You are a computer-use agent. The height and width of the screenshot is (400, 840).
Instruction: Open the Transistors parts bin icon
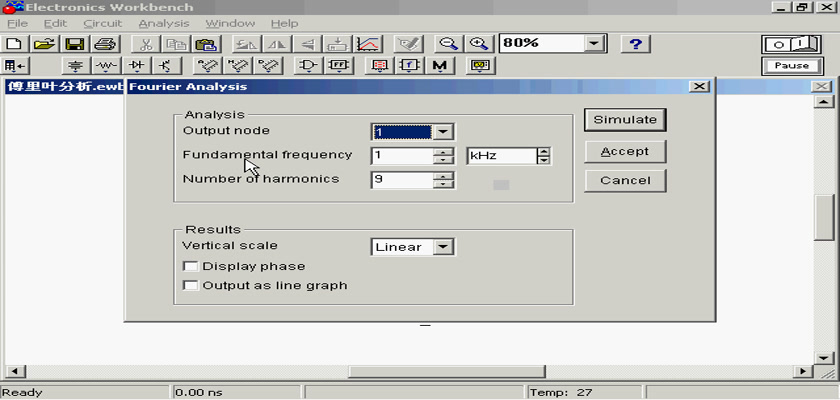tap(167, 66)
